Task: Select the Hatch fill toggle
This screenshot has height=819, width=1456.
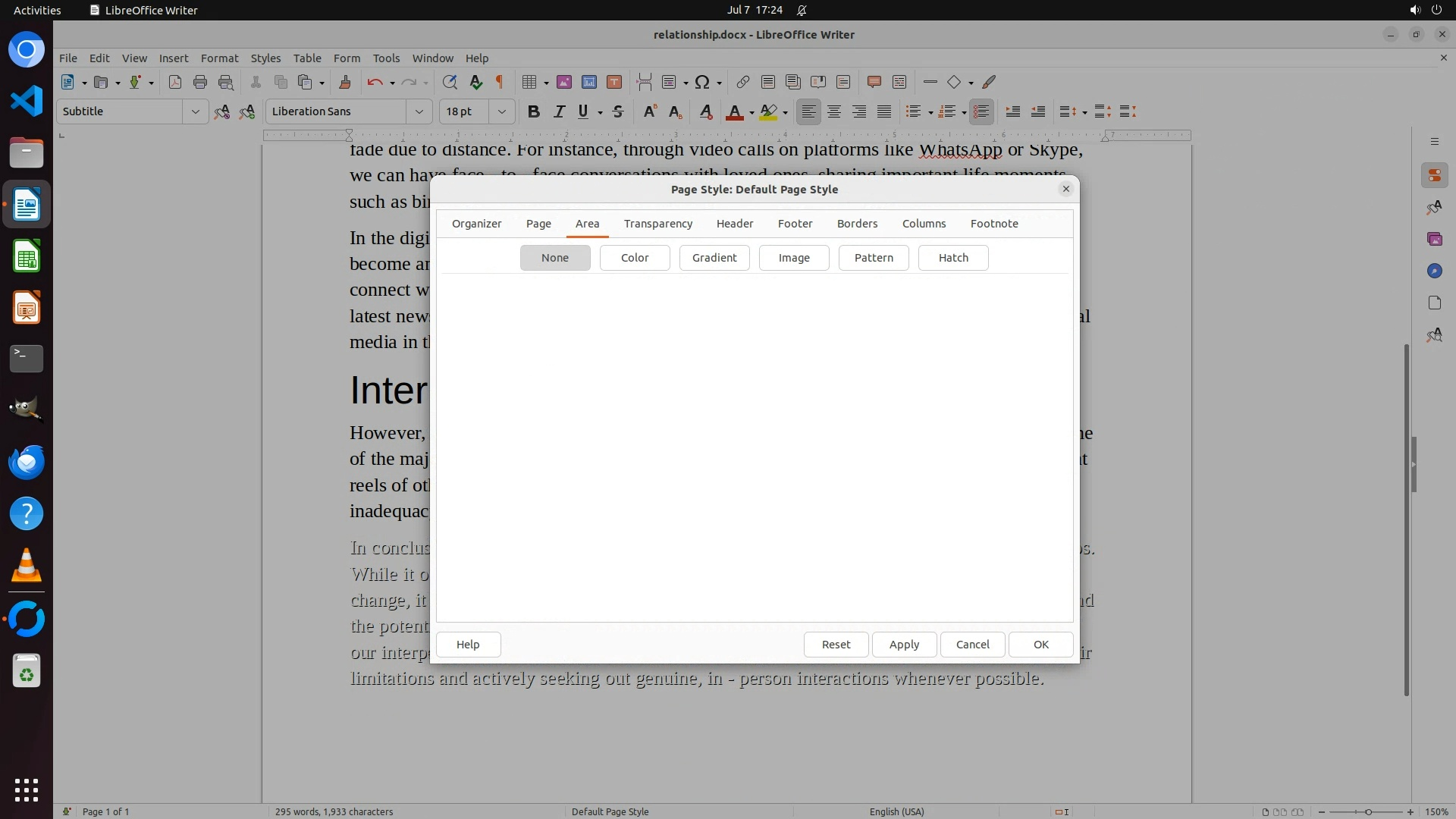Action: pos(952,258)
